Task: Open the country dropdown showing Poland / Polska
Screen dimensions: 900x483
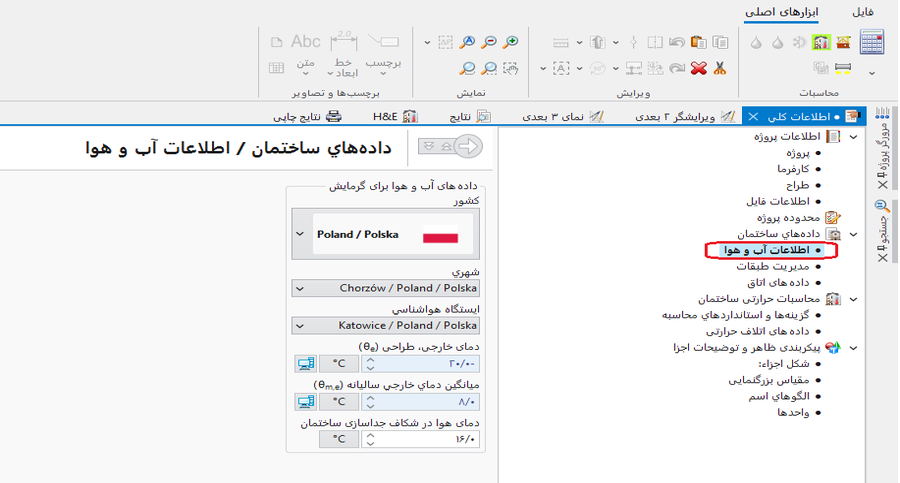Action: click(300, 234)
